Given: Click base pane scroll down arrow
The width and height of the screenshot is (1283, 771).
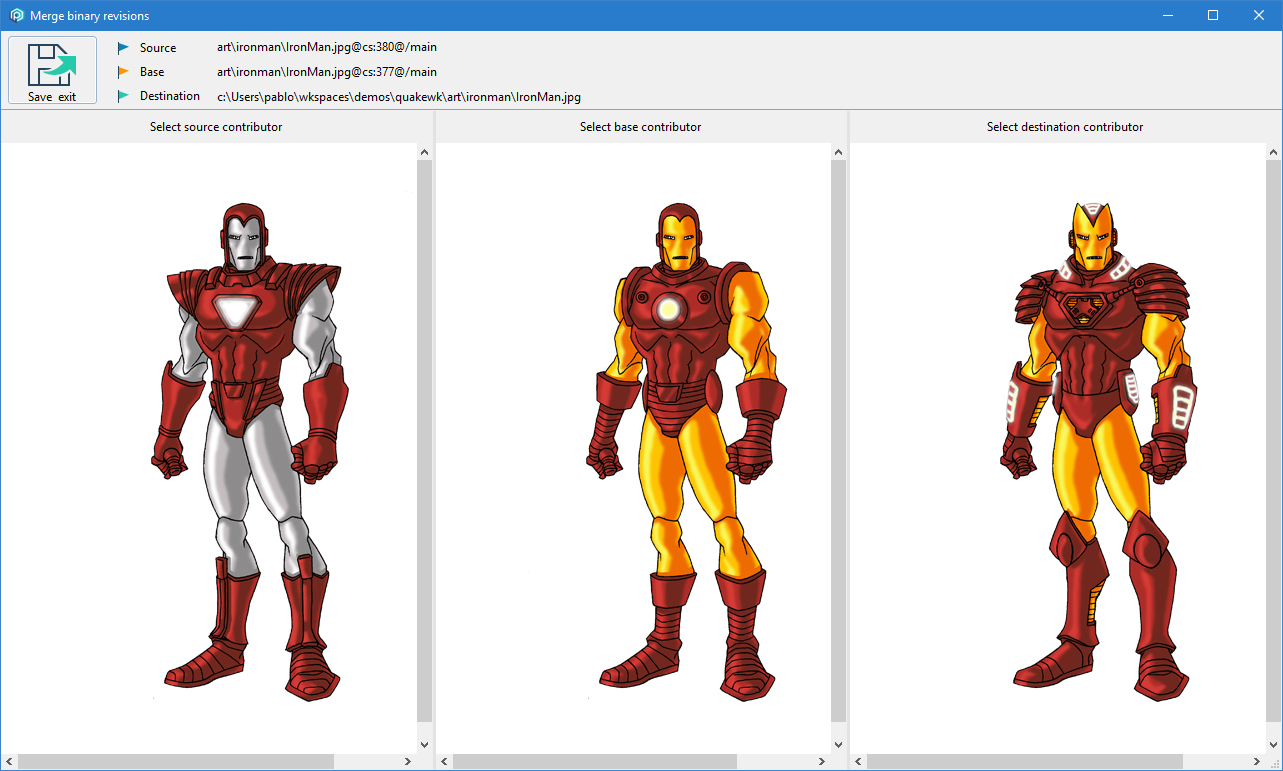Looking at the screenshot, I should (x=838, y=744).
